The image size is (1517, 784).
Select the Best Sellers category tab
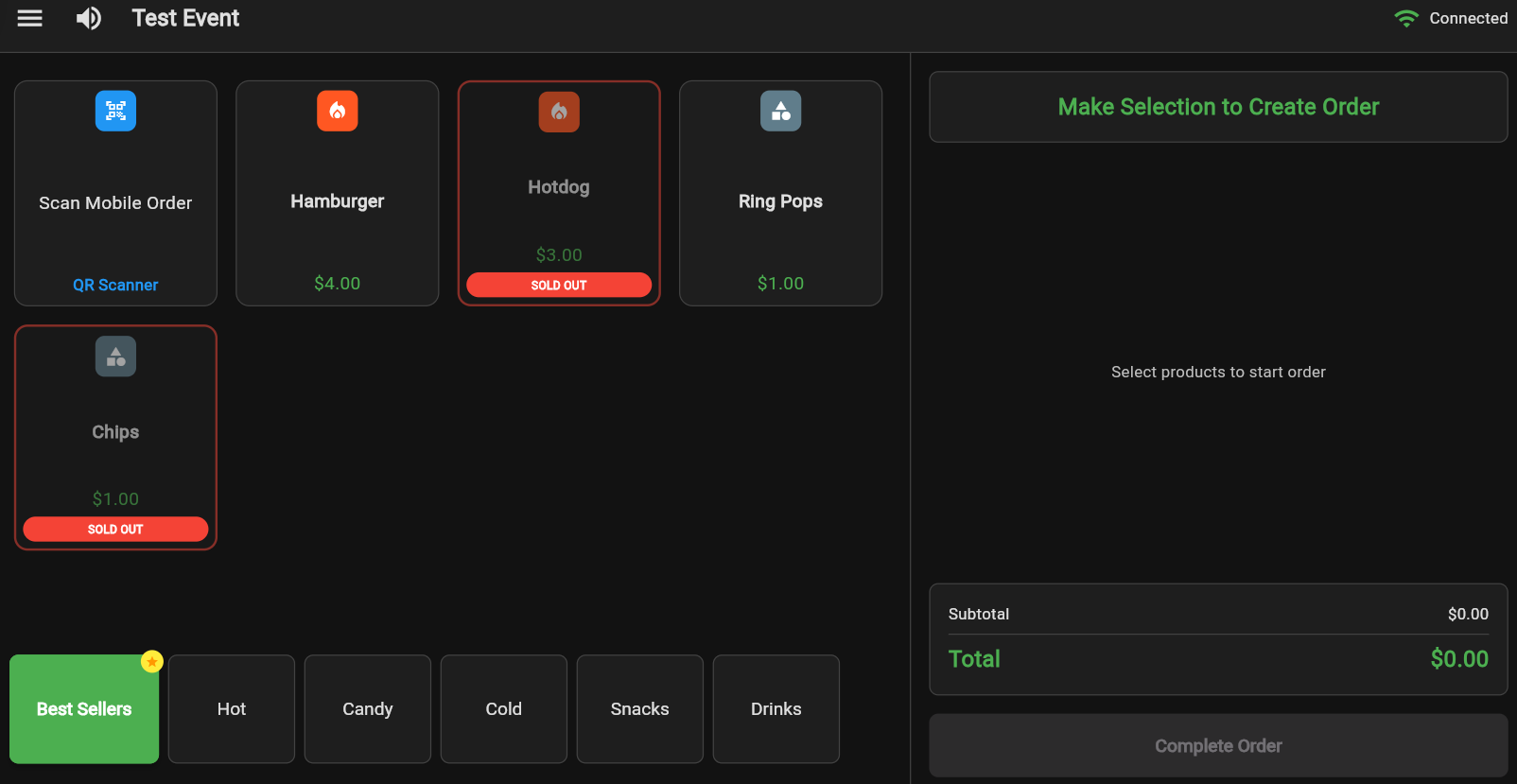pyautogui.click(x=84, y=709)
